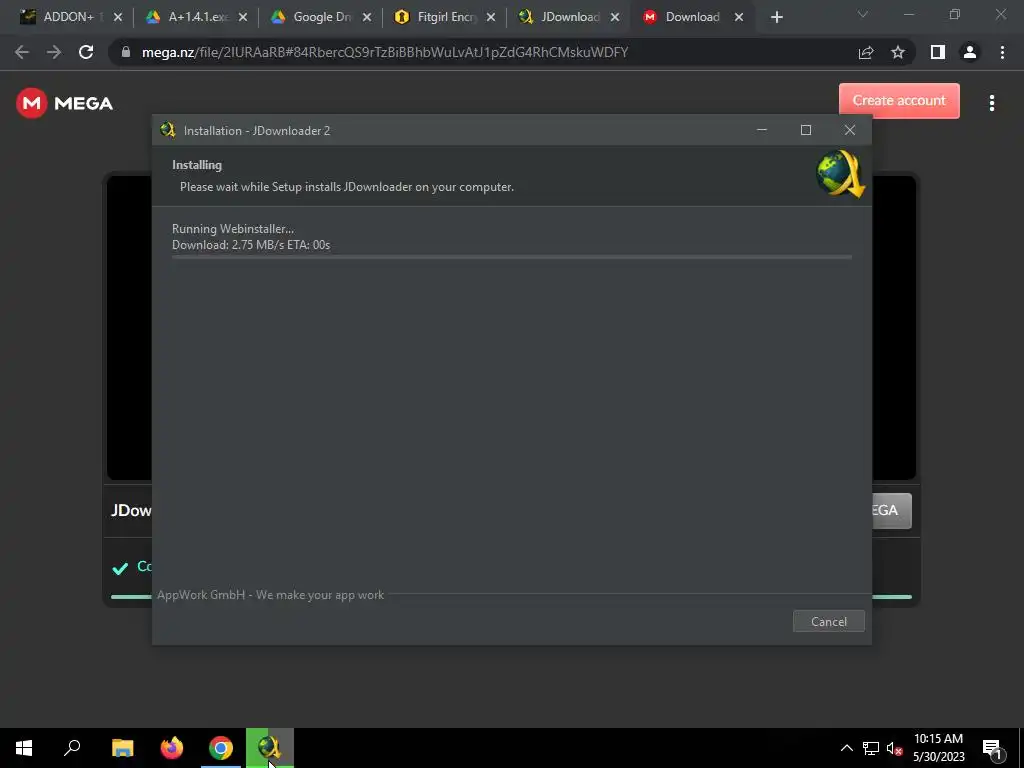Screen dimensions: 1024x768
Task: Share this page icon in address bar
Action: coord(866,52)
